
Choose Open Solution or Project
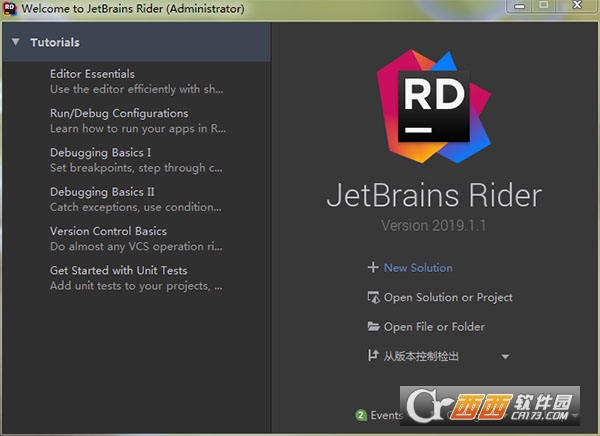coord(448,297)
